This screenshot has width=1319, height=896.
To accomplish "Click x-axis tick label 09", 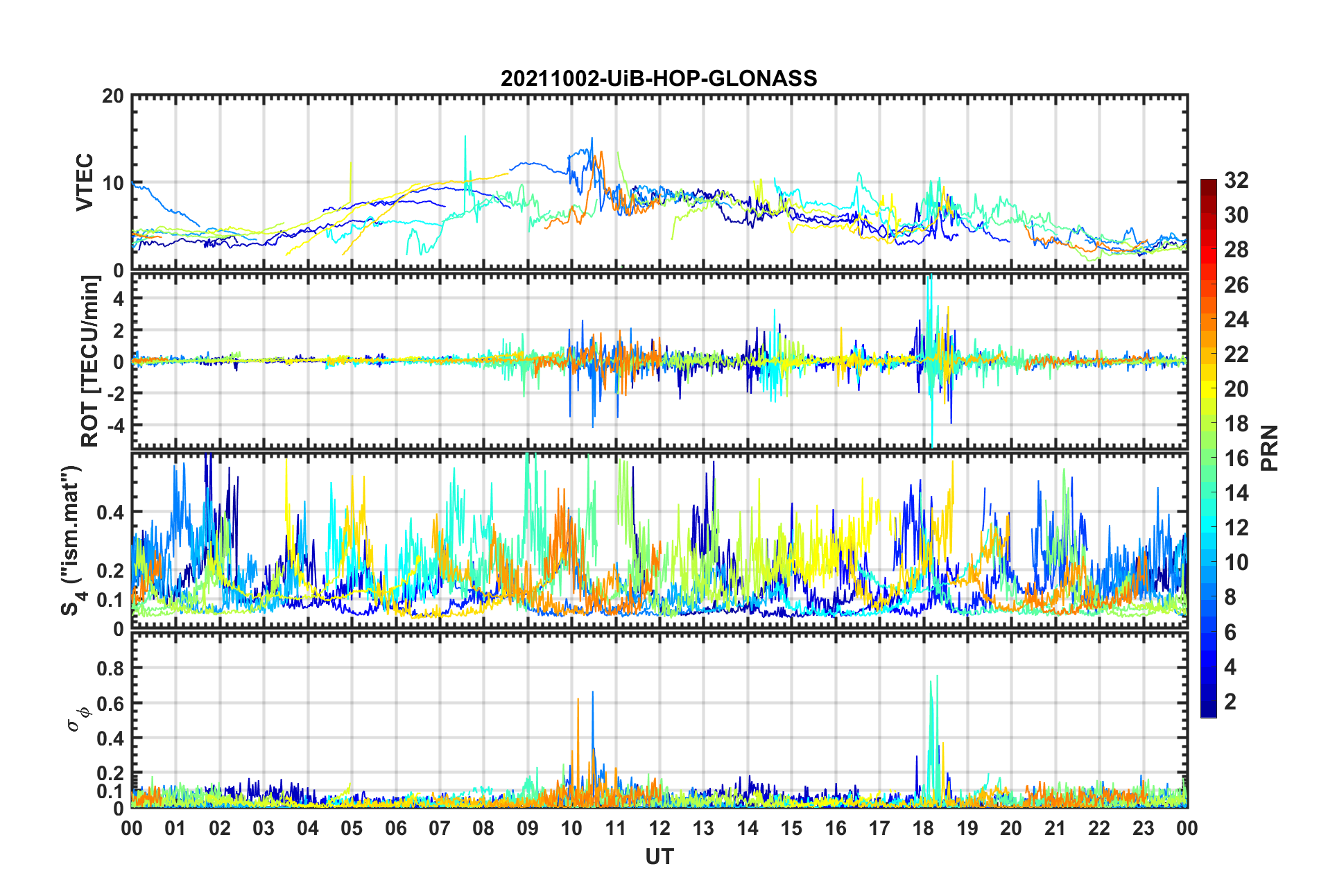I will pos(528,828).
